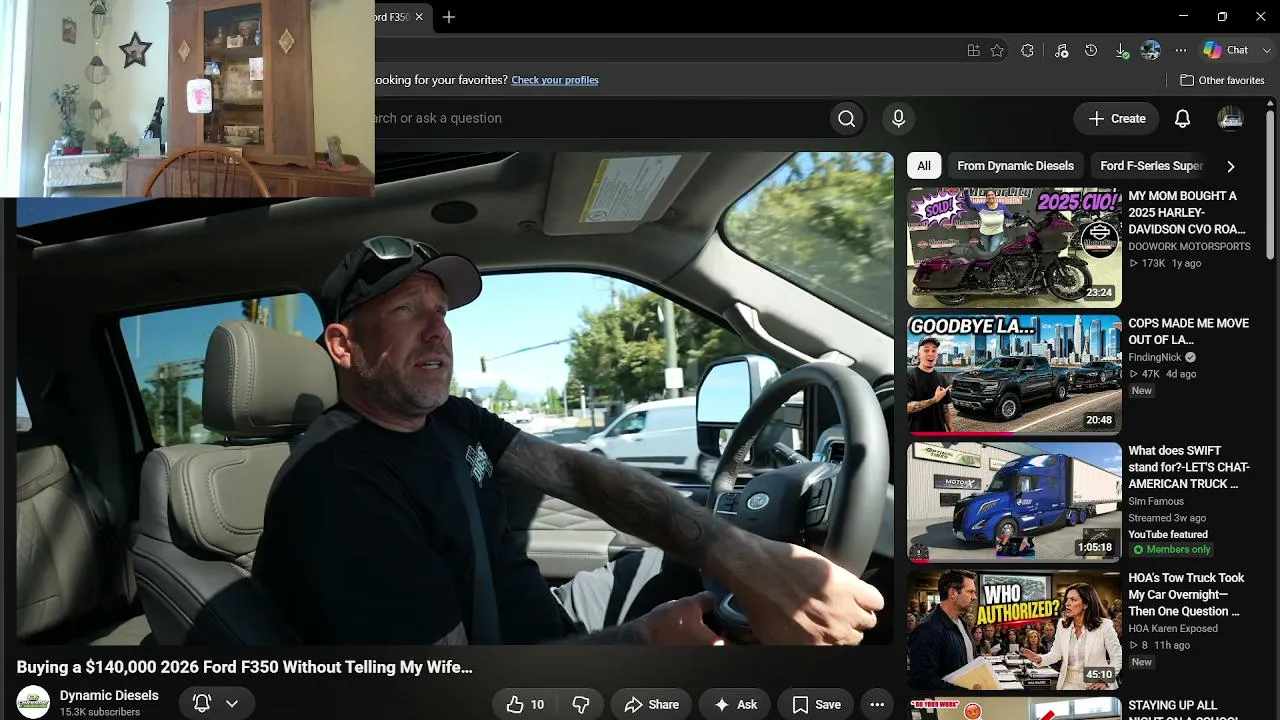Click the 15.3K subscribers text
The height and width of the screenshot is (720, 1280).
[x=100, y=712]
